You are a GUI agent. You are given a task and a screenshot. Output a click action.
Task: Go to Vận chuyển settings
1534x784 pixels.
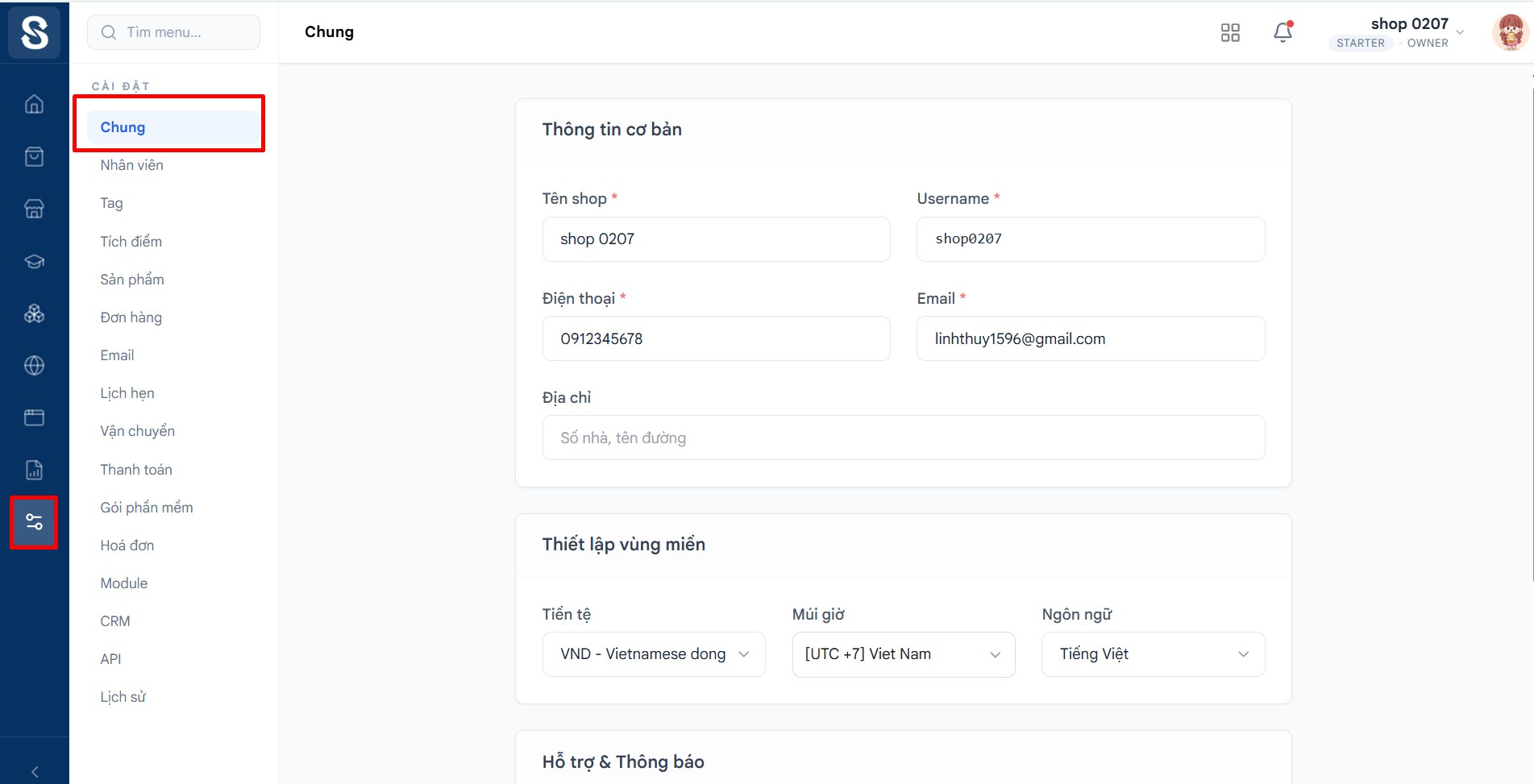[x=137, y=431]
